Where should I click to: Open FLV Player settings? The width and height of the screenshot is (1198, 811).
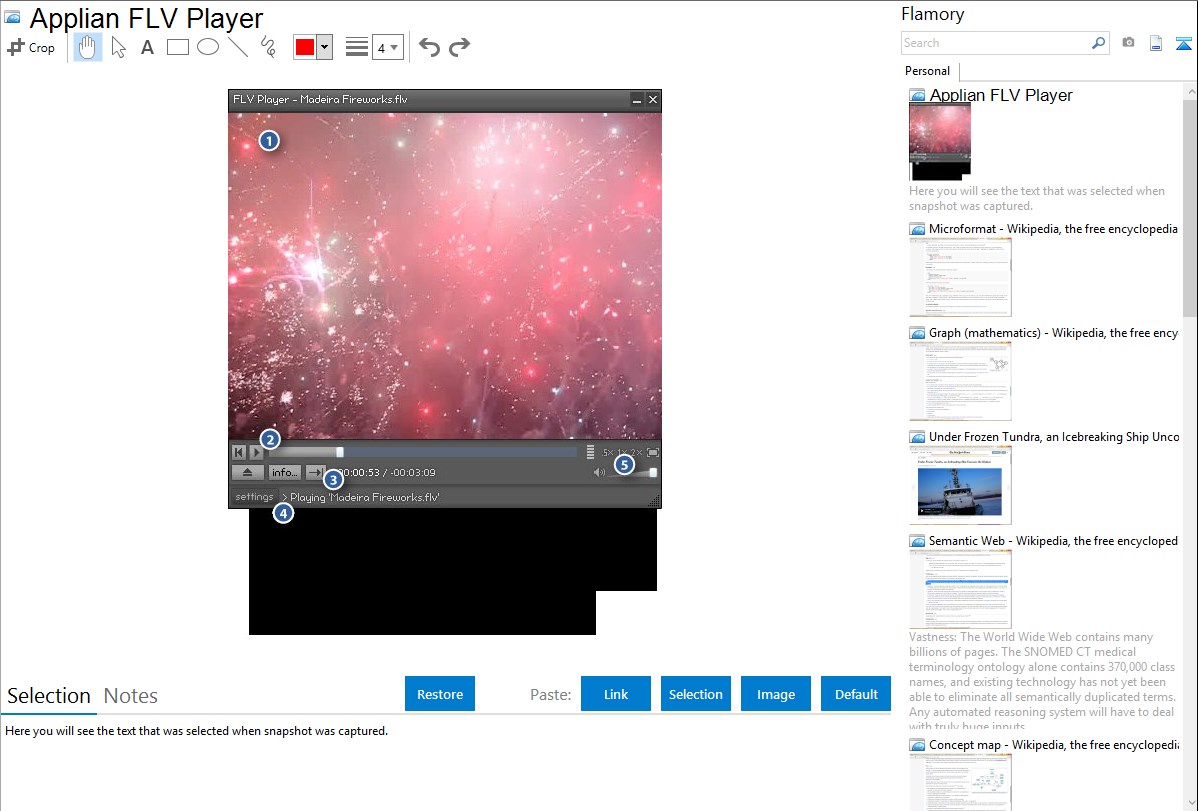[x=254, y=497]
